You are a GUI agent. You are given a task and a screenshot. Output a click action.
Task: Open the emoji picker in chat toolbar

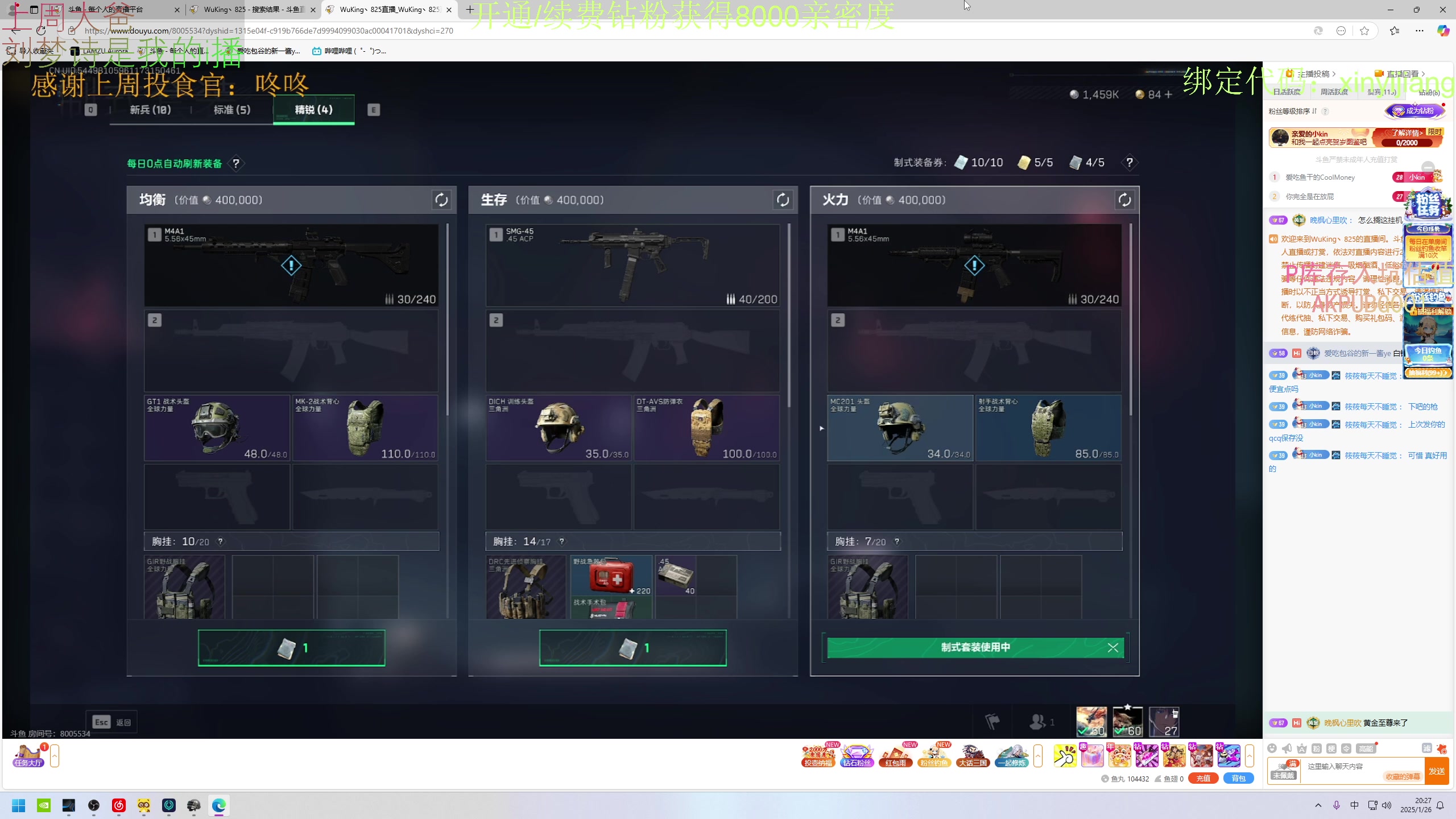[1272, 748]
